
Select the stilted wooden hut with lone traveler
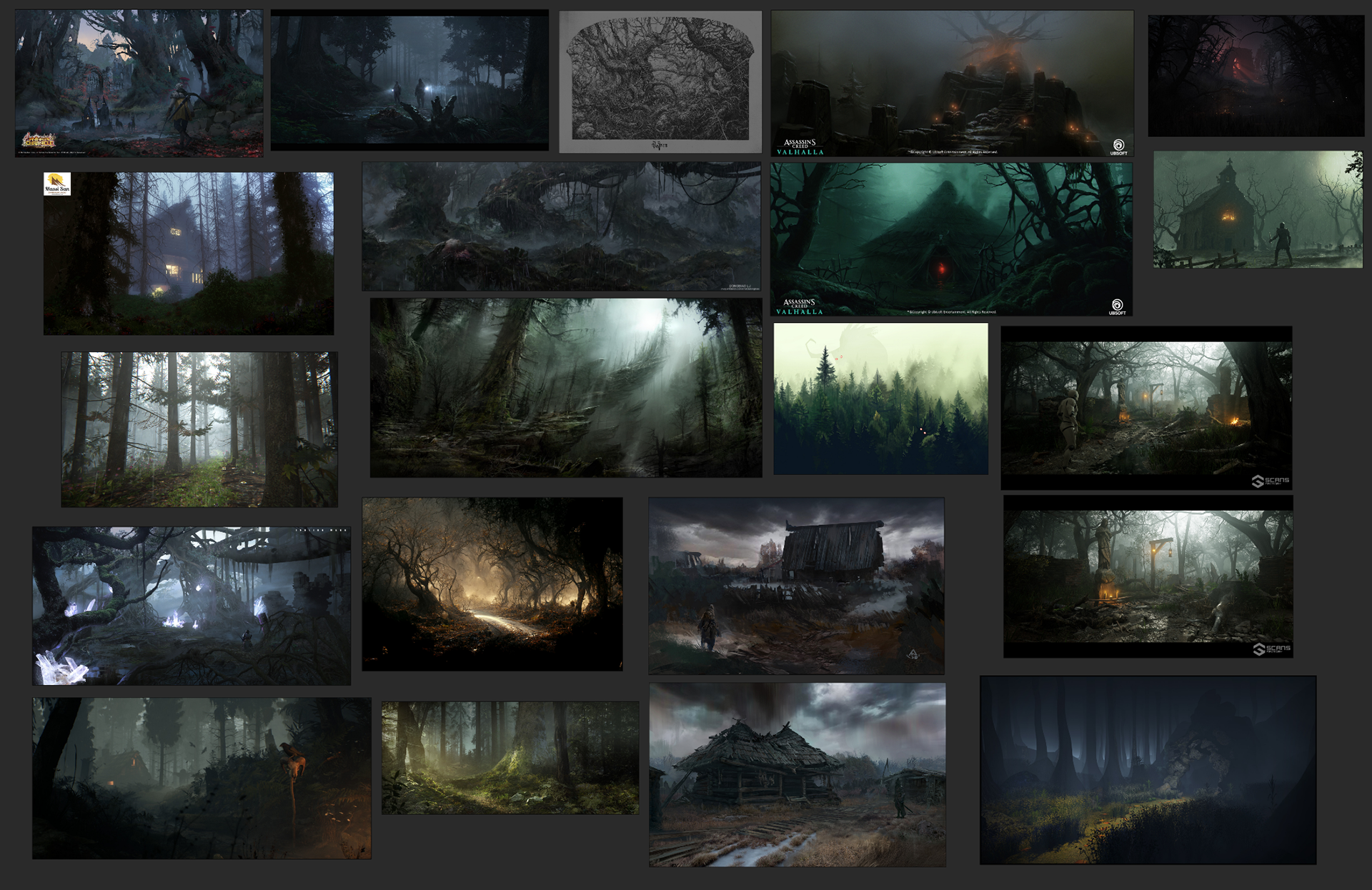click(x=797, y=586)
